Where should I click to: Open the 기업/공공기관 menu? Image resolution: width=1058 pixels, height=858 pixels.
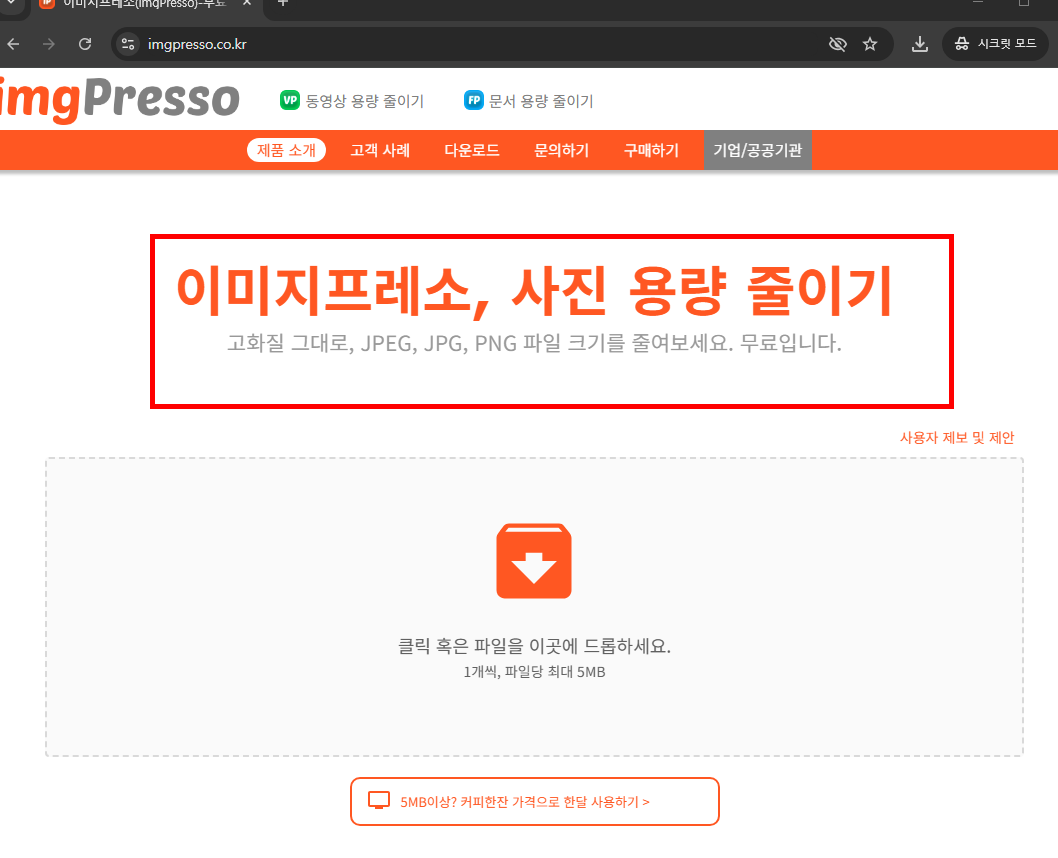pos(757,149)
